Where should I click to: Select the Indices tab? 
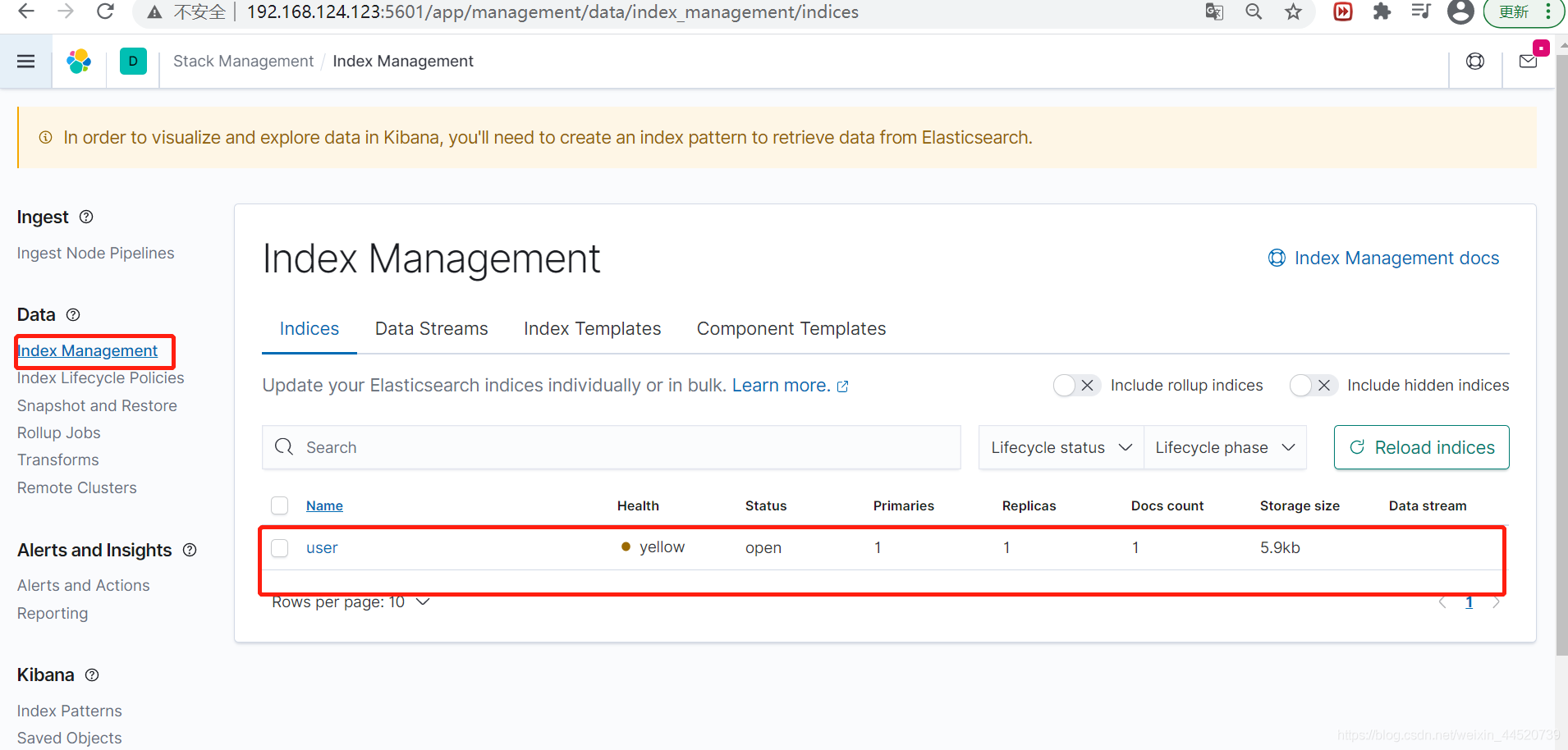point(309,328)
